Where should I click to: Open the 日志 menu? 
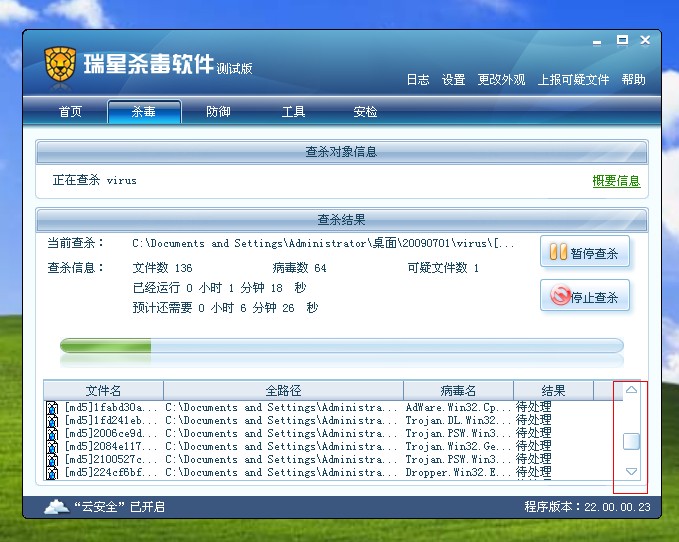coord(418,80)
